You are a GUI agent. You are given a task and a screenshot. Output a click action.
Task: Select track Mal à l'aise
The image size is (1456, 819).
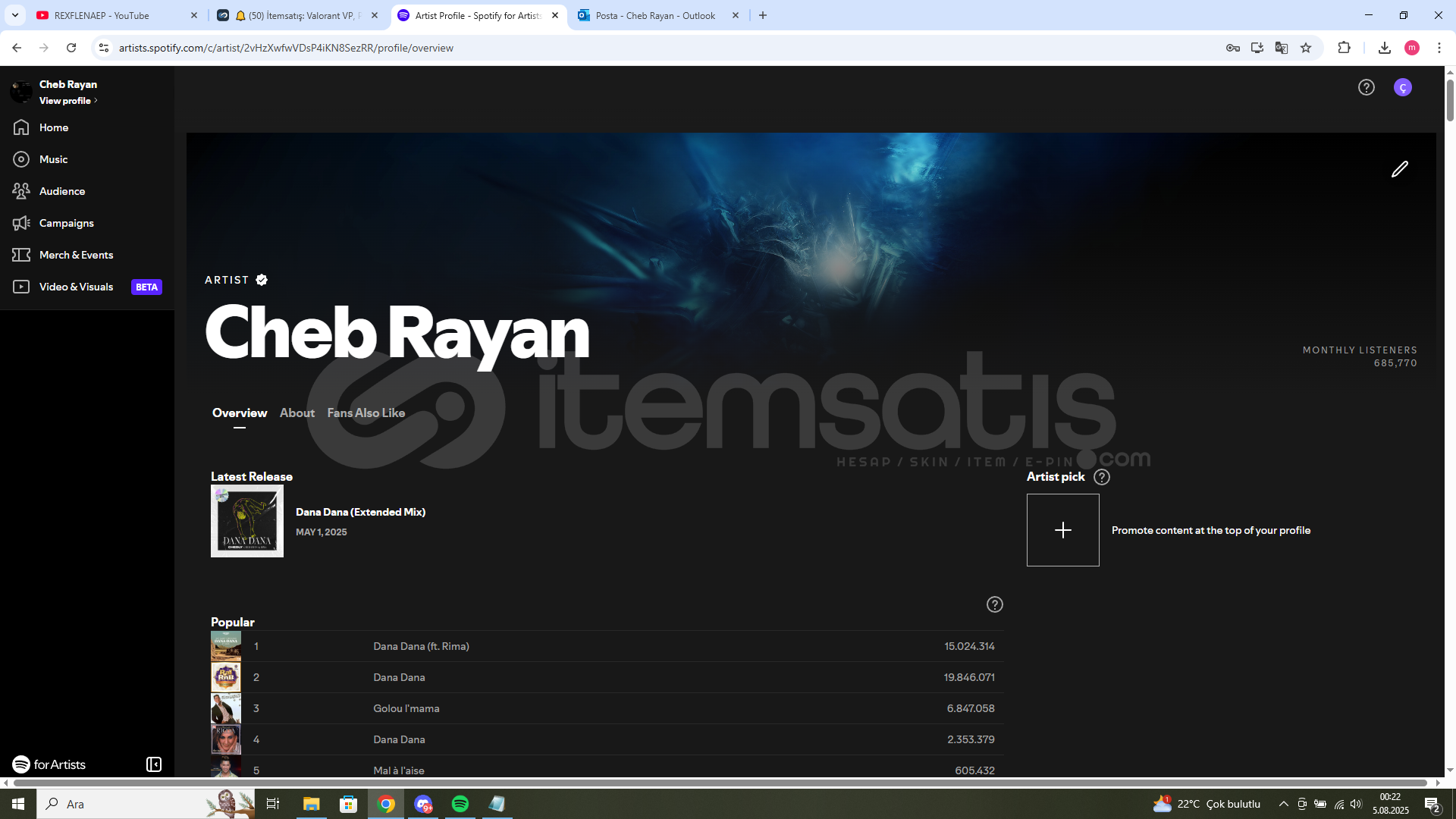[x=398, y=770]
